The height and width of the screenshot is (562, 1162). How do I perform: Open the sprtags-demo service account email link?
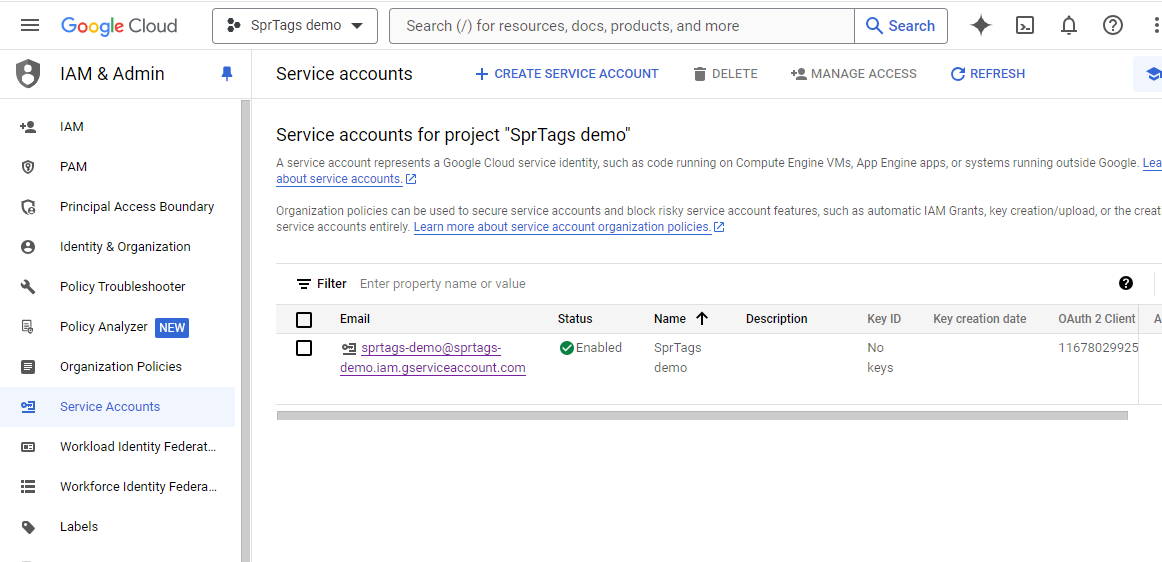433,357
